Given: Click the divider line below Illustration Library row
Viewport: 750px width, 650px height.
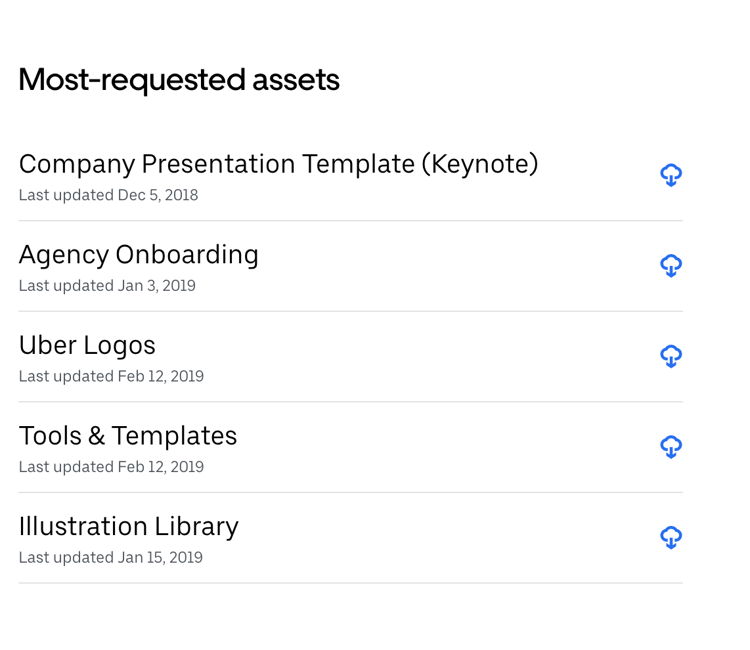Looking at the screenshot, I should tap(350, 583).
